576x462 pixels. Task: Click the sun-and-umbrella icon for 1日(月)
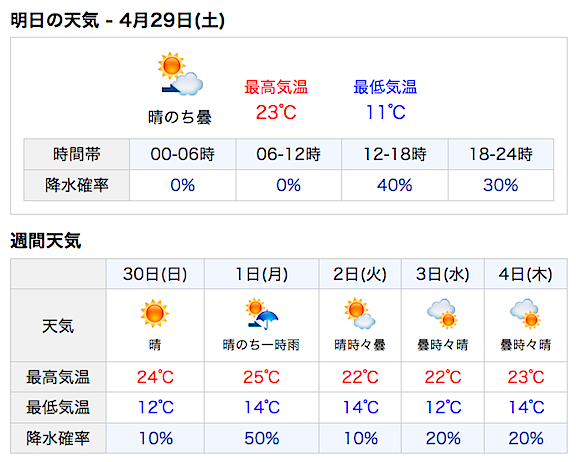(261, 313)
